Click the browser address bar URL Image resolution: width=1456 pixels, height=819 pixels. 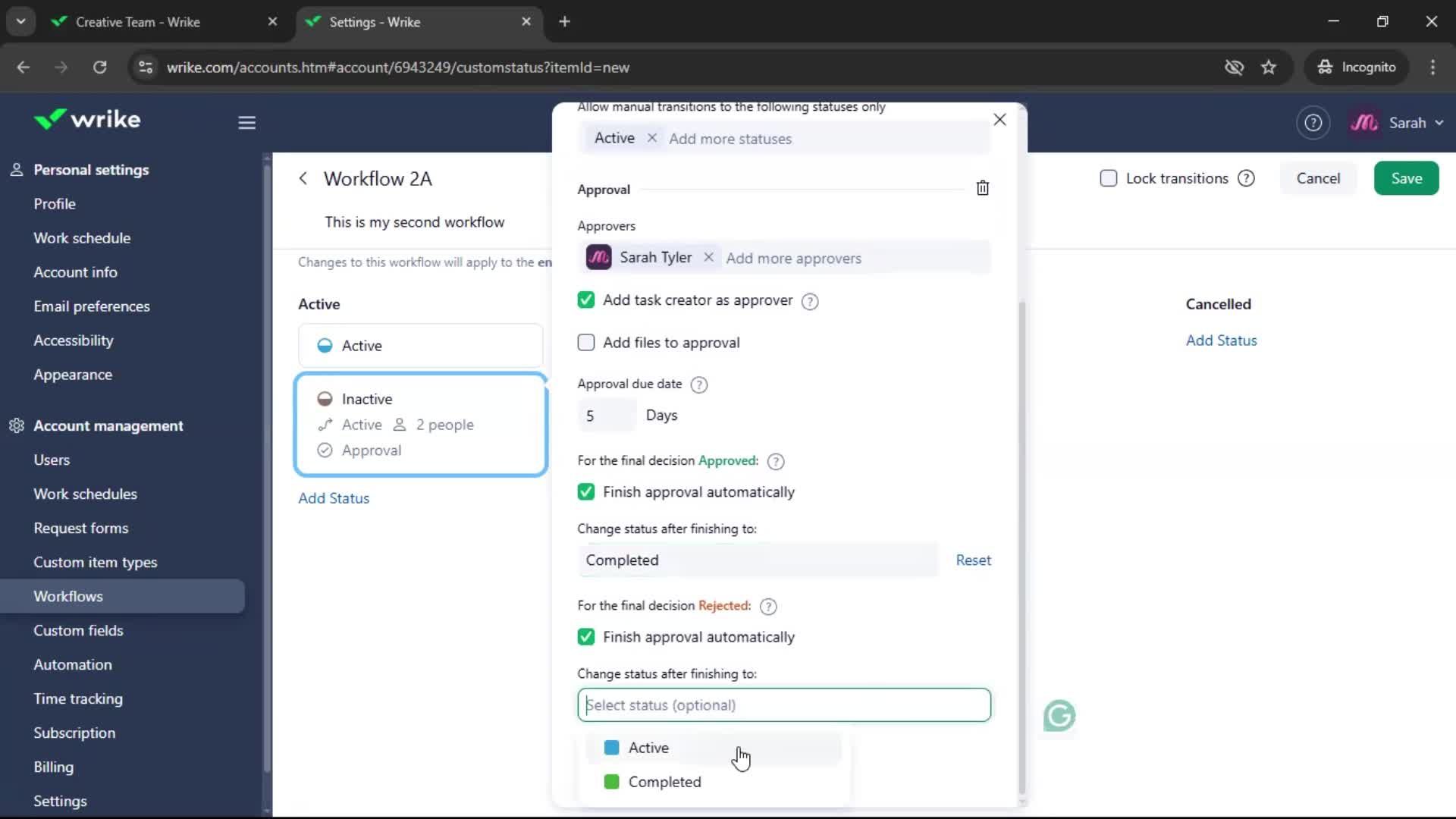(398, 67)
